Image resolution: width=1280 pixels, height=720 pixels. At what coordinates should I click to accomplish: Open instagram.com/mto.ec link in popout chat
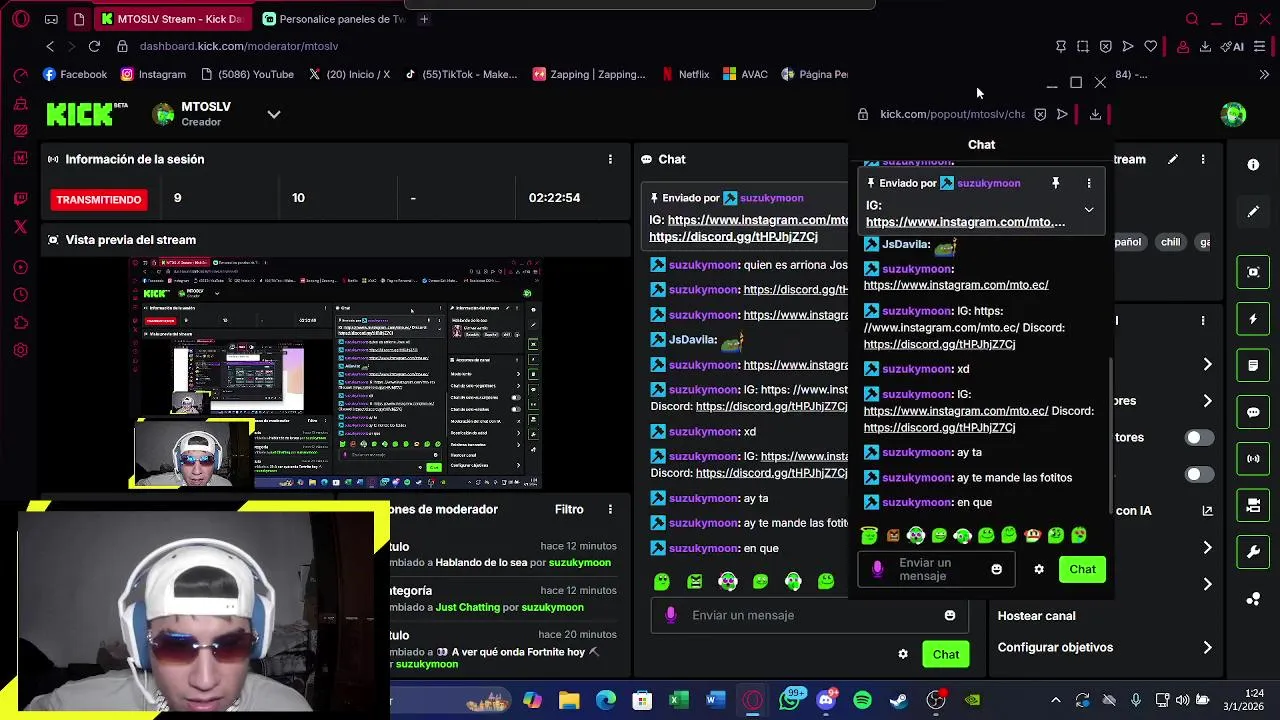point(956,285)
